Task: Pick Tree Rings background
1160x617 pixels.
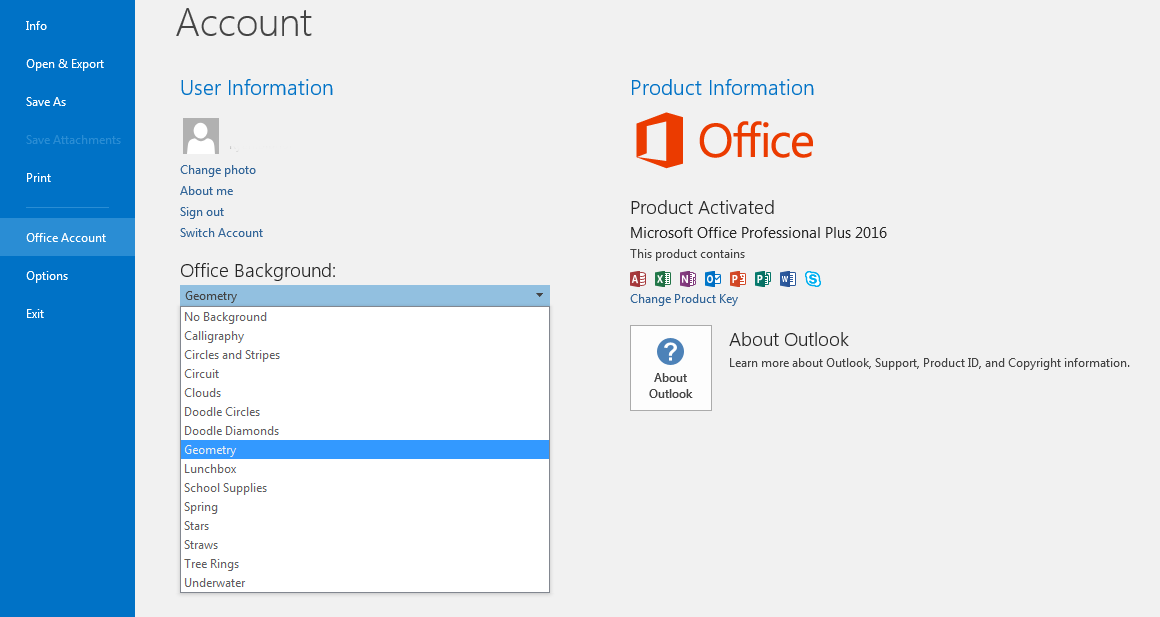Action: 365,564
